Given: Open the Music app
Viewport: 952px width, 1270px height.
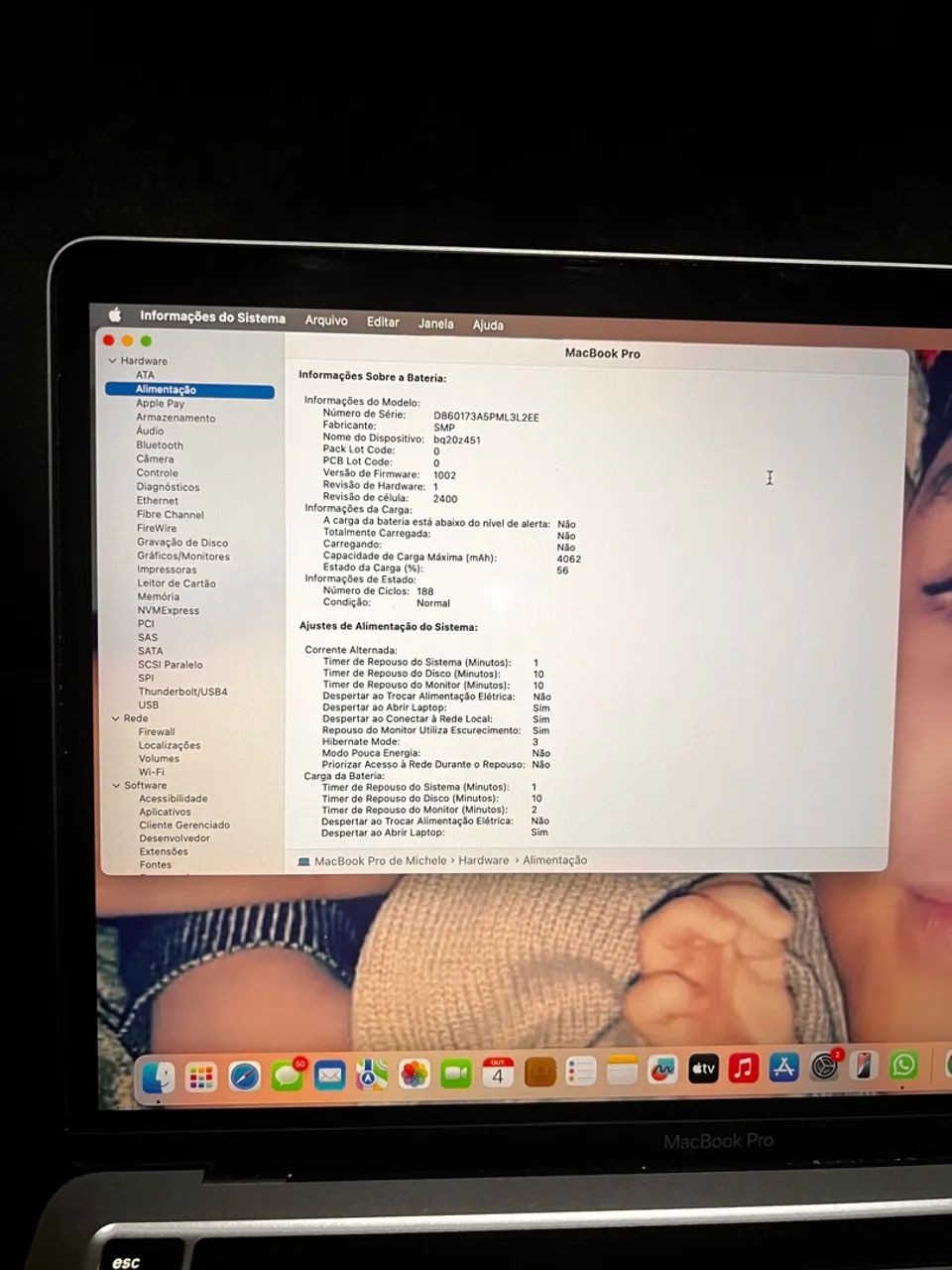Looking at the screenshot, I should click(x=744, y=1068).
